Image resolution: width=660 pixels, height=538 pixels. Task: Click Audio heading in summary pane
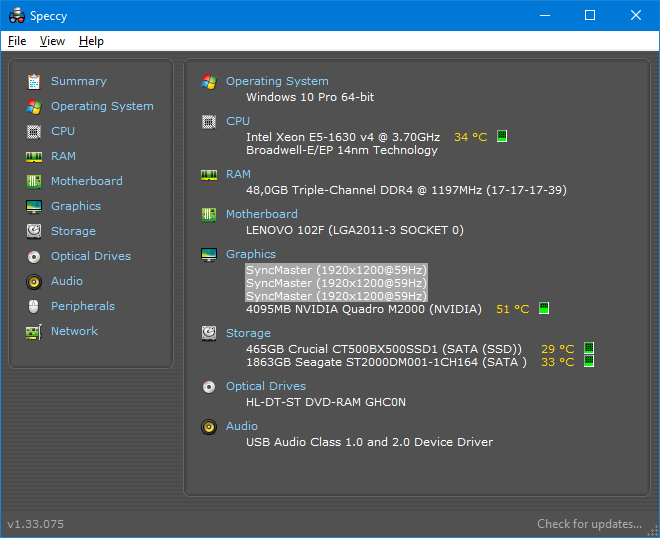[242, 426]
